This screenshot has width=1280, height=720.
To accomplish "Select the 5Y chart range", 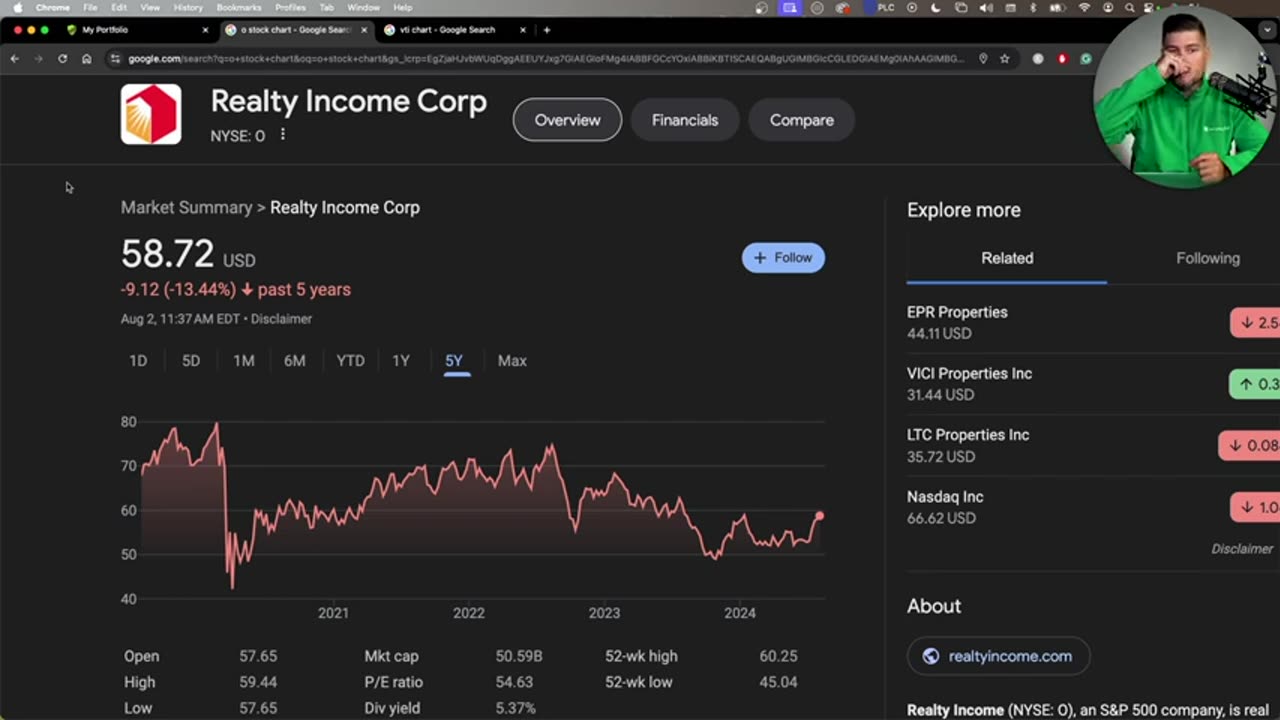I will [x=454, y=361].
